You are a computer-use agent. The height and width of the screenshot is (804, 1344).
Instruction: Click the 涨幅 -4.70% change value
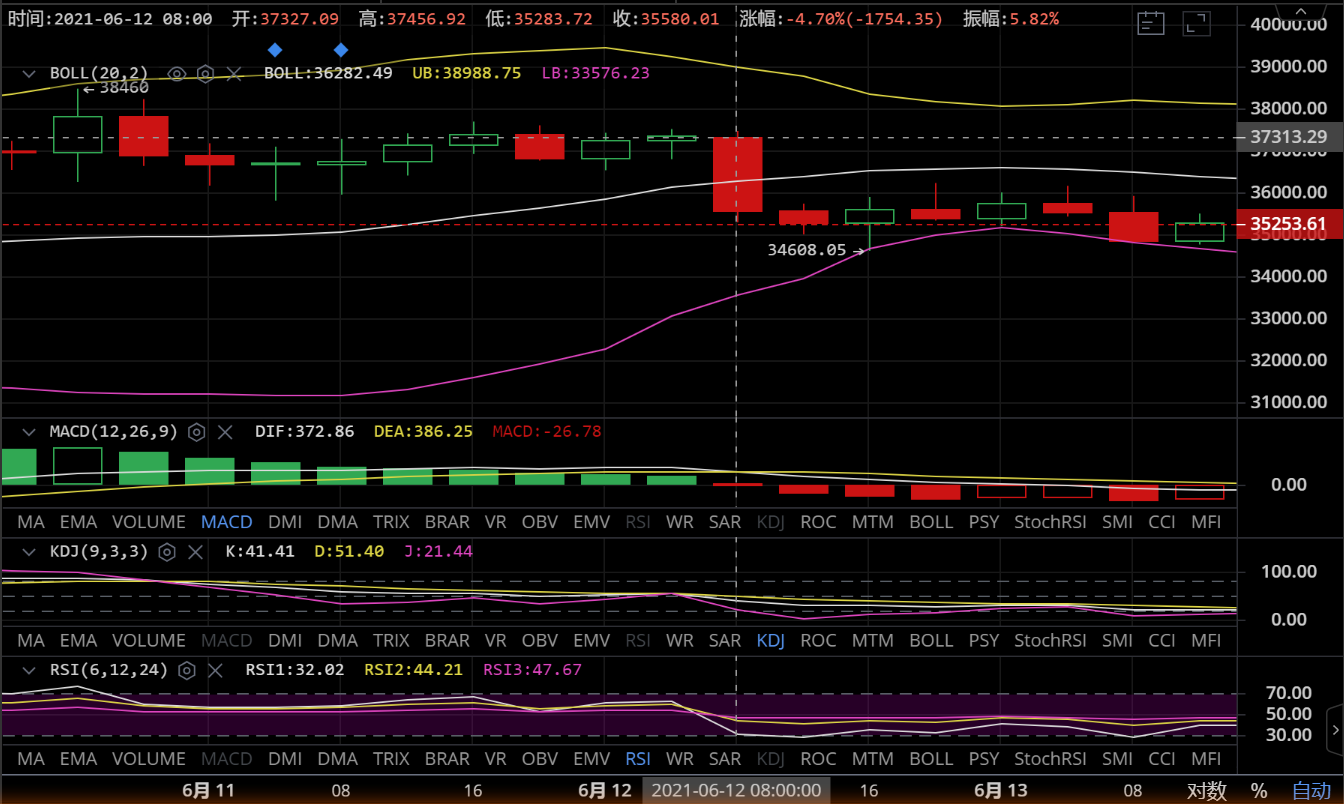click(841, 19)
